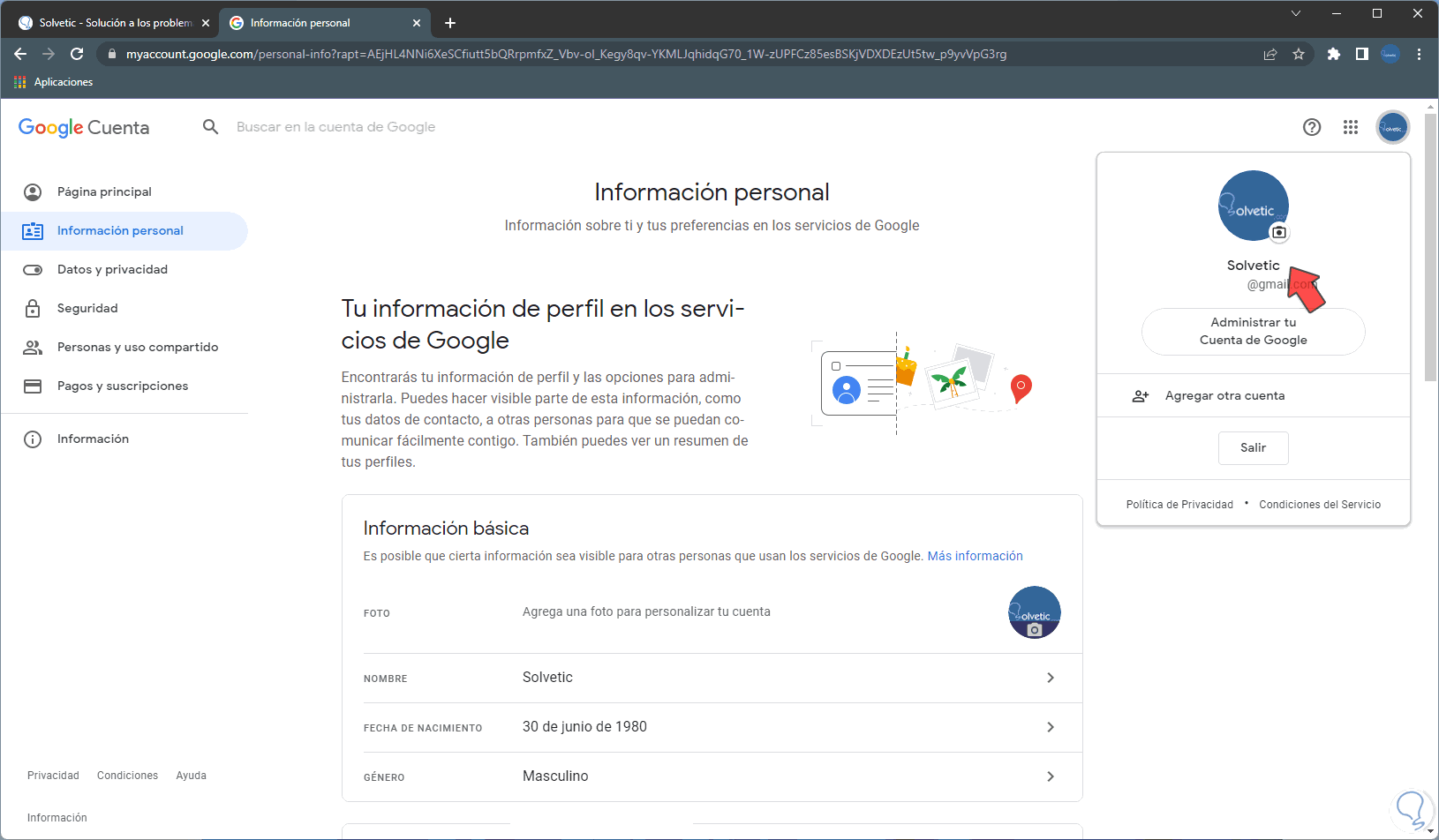Open the Google apps grid
Viewport: 1439px width, 840px height.
point(1351,127)
